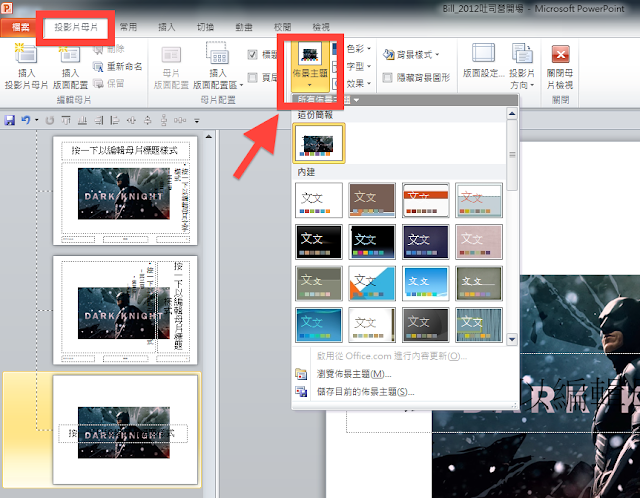Click Enable Content Updates from Office.com entry
Viewport: 640px width, 498px height.
(x=392, y=356)
